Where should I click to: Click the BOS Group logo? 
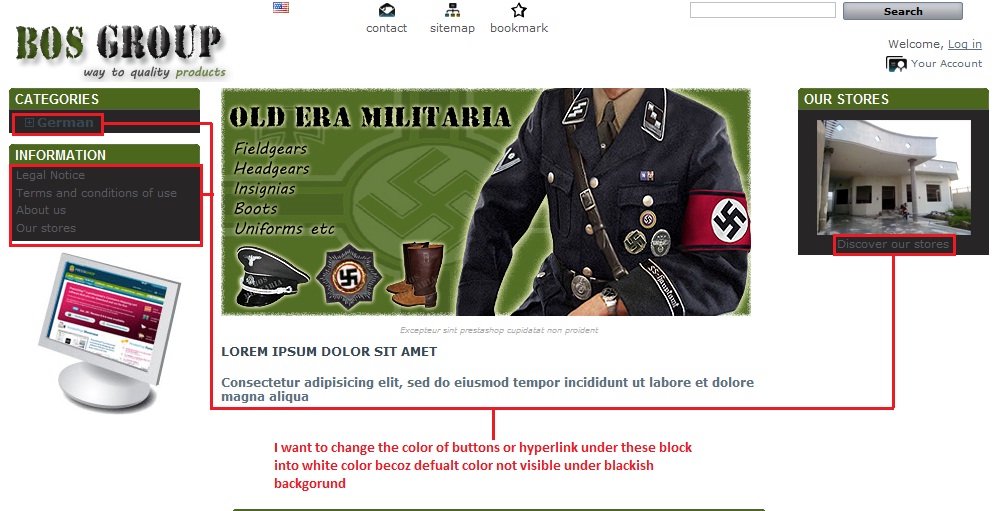click(x=121, y=51)
